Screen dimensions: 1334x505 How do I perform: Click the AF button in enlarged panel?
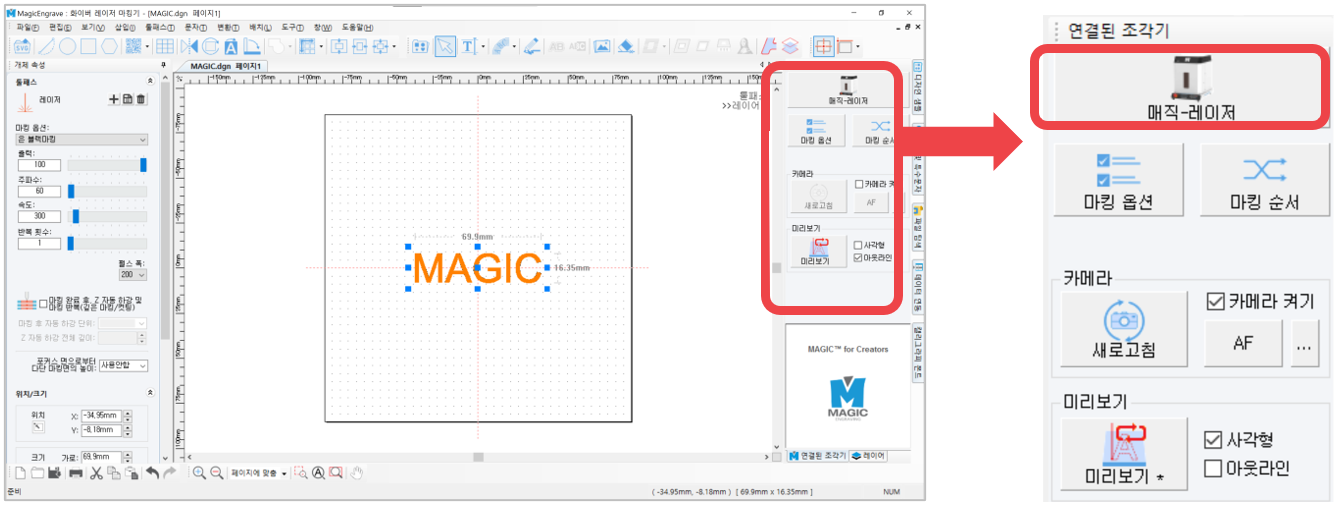click(1243, 342)
